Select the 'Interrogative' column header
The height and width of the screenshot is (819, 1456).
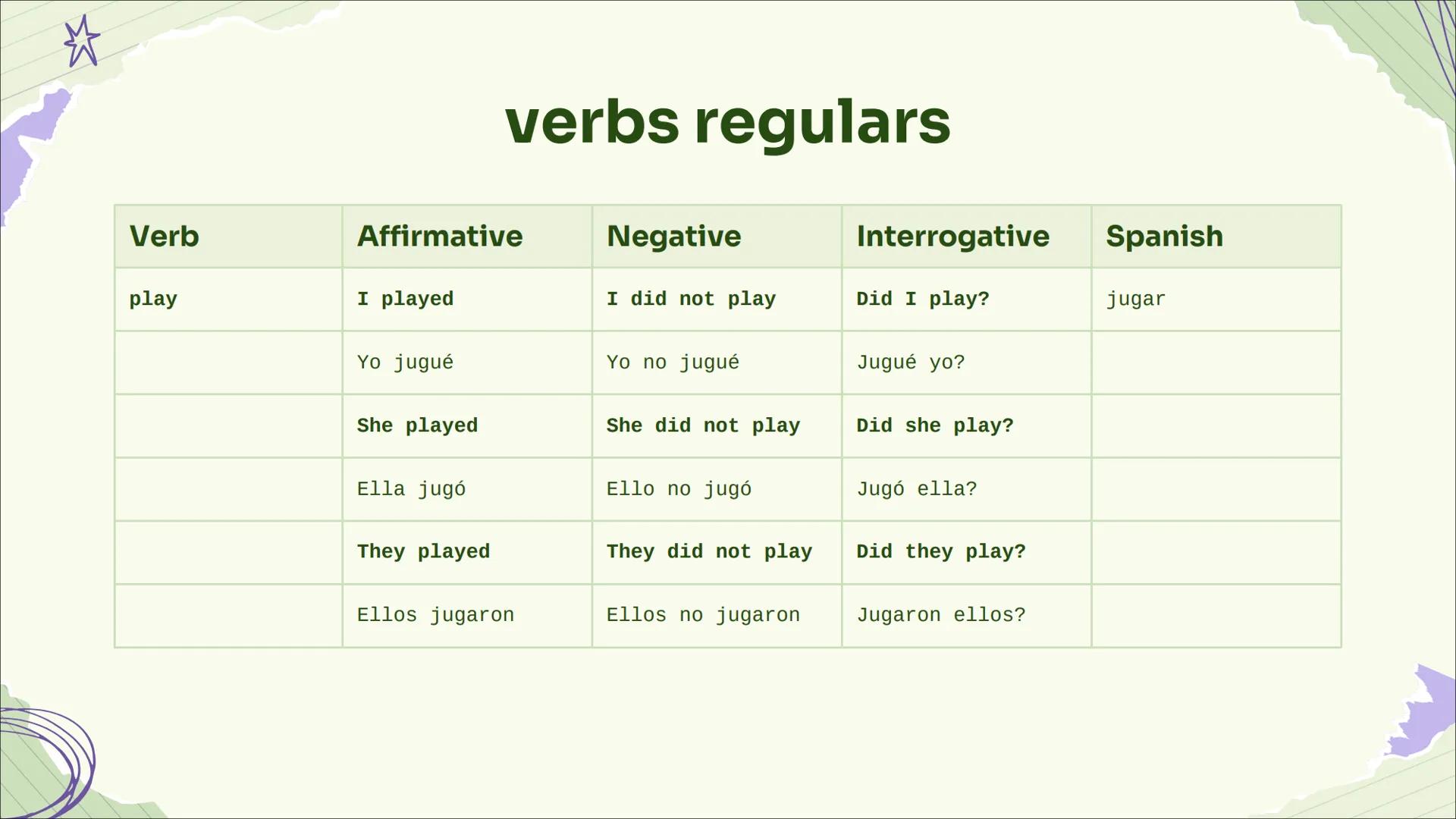952,236
